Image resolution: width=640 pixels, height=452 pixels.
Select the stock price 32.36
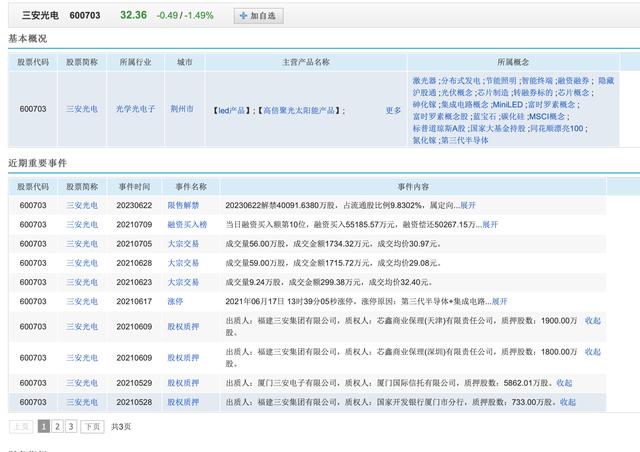point(133,15)
